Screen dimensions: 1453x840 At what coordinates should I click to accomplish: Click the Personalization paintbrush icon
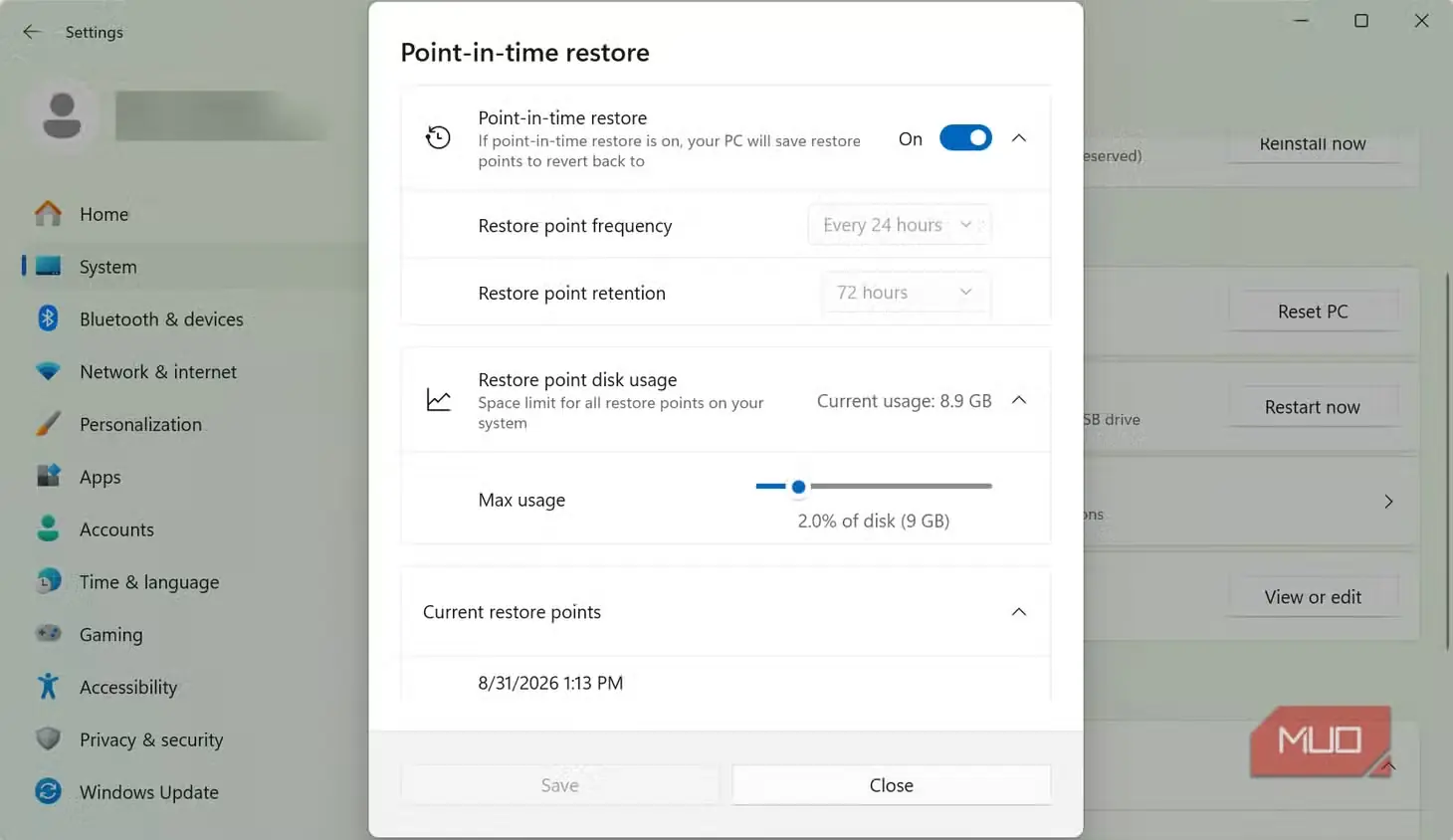[48, 424]
